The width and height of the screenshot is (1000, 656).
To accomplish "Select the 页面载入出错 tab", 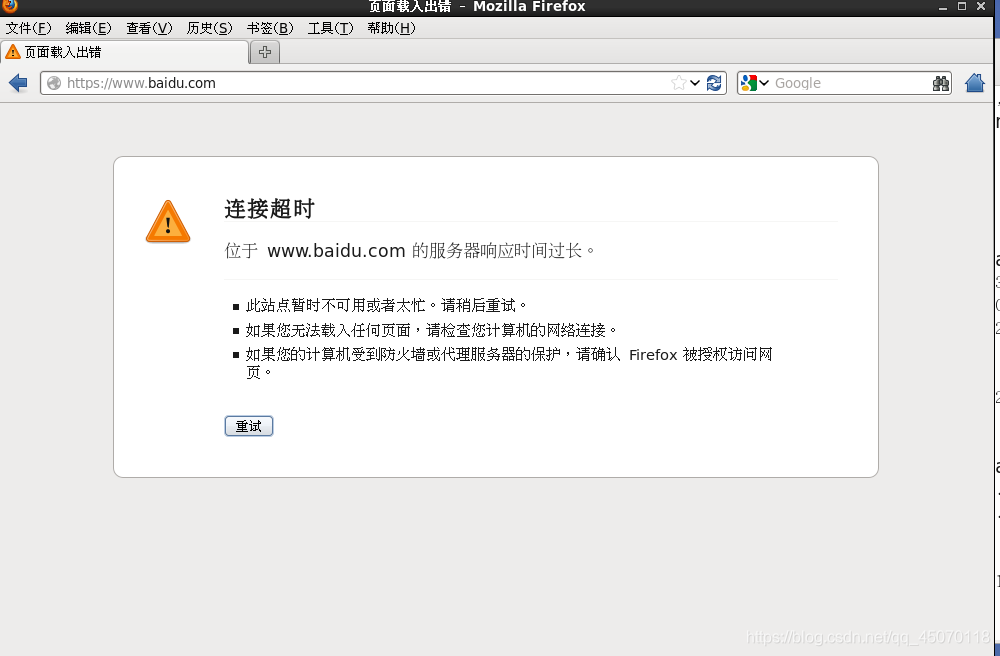I will point(125,52).
